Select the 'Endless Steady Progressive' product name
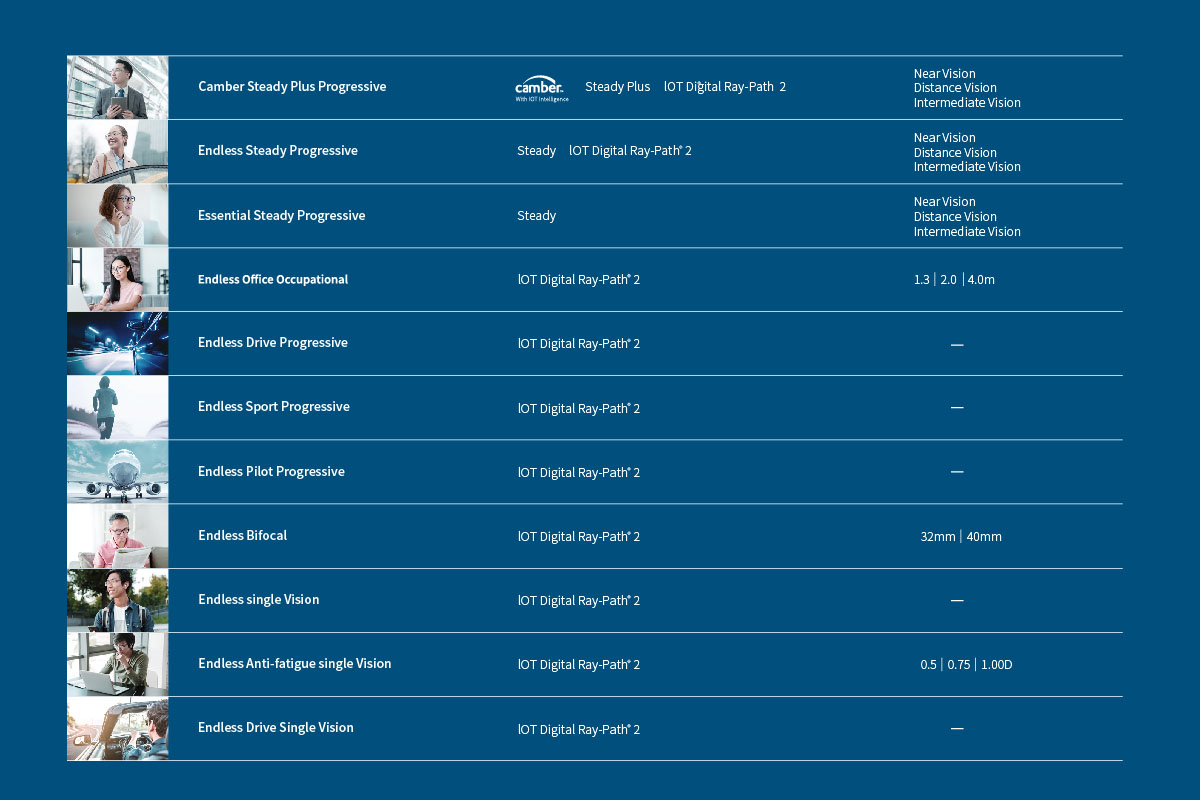 (x=278, y=151)
